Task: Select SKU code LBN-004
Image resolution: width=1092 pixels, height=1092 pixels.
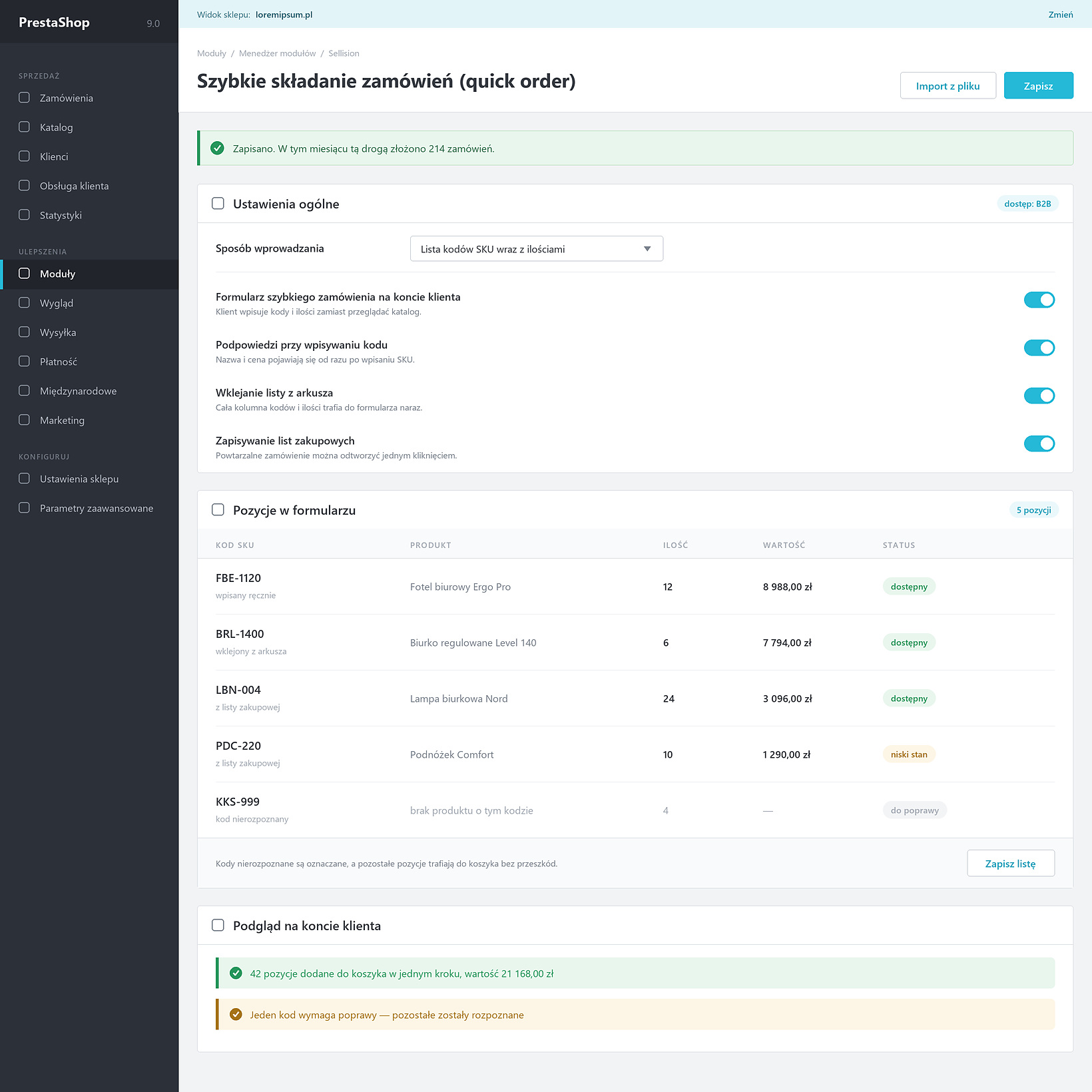Action: [x=238, y=690]
